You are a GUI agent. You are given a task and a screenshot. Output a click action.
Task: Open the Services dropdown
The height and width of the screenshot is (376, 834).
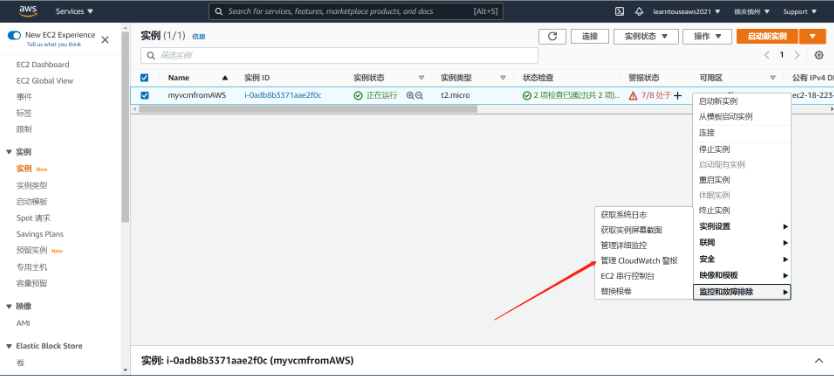click(x=74, y=11)
